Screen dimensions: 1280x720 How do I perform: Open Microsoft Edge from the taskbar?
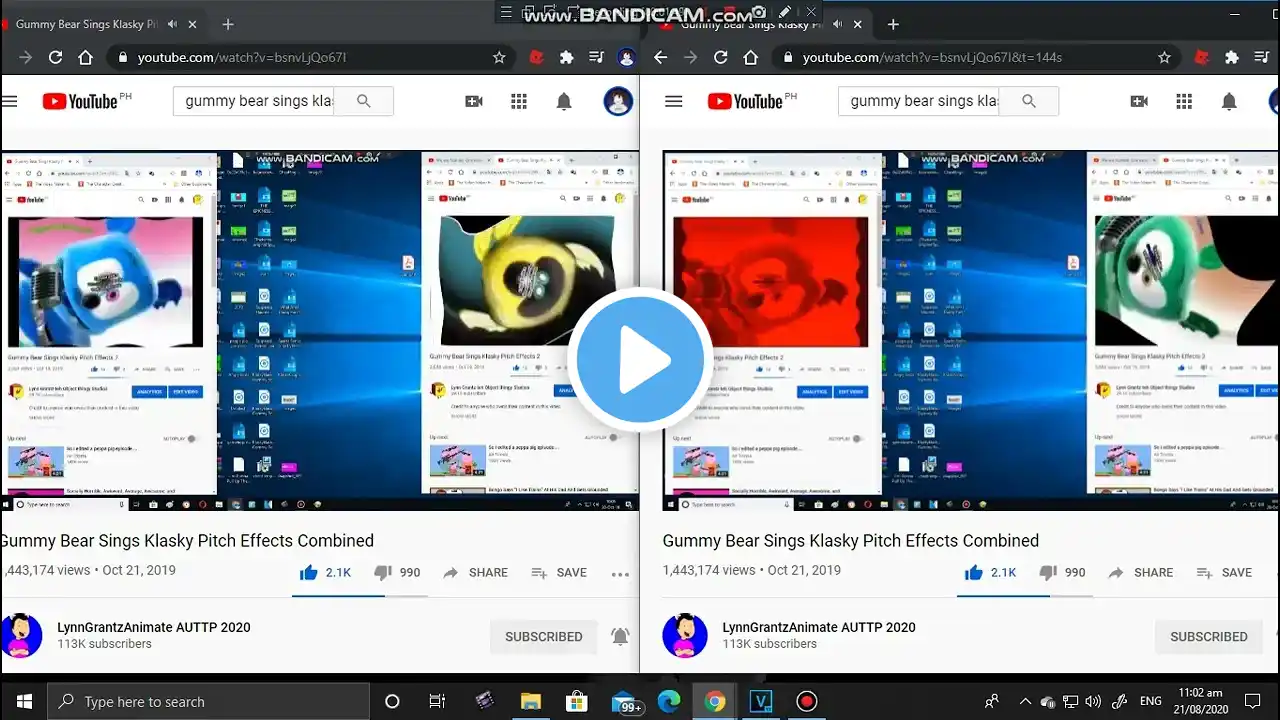[x=668, y=702]
